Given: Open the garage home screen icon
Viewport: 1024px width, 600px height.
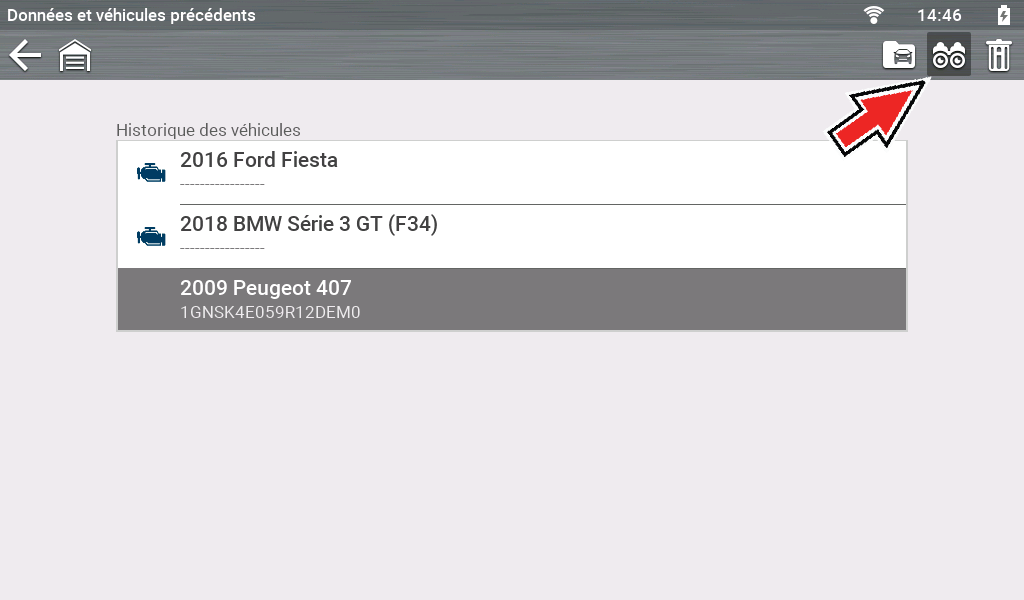Looking at the screenshot, I should (x=75, y=56).
